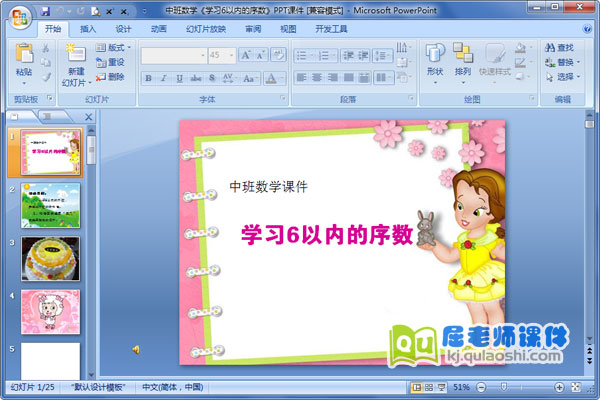
Task: Open the font name combo box
Action: [174, 56]
